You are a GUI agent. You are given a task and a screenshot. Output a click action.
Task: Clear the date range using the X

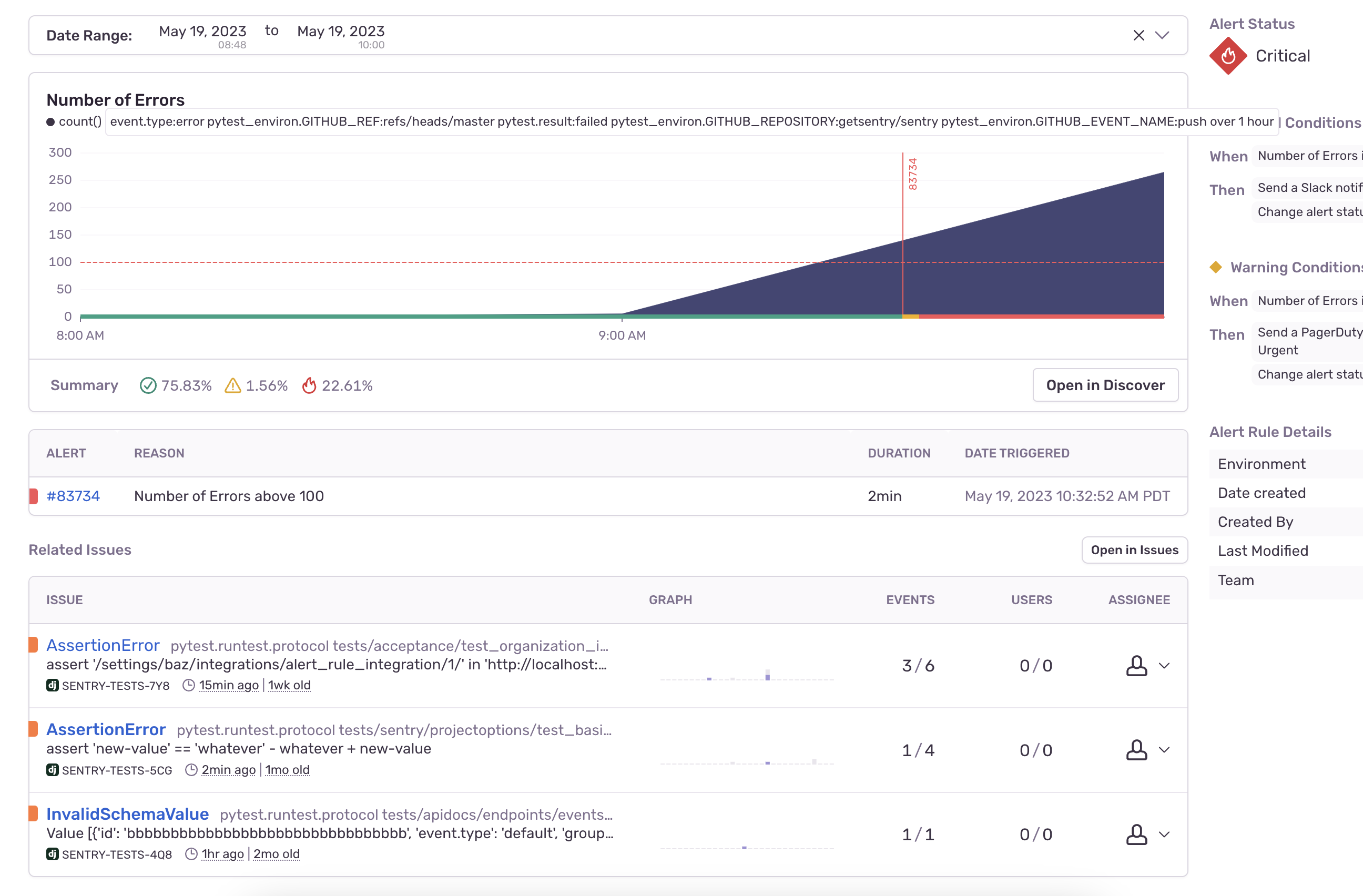point(1138,35)
